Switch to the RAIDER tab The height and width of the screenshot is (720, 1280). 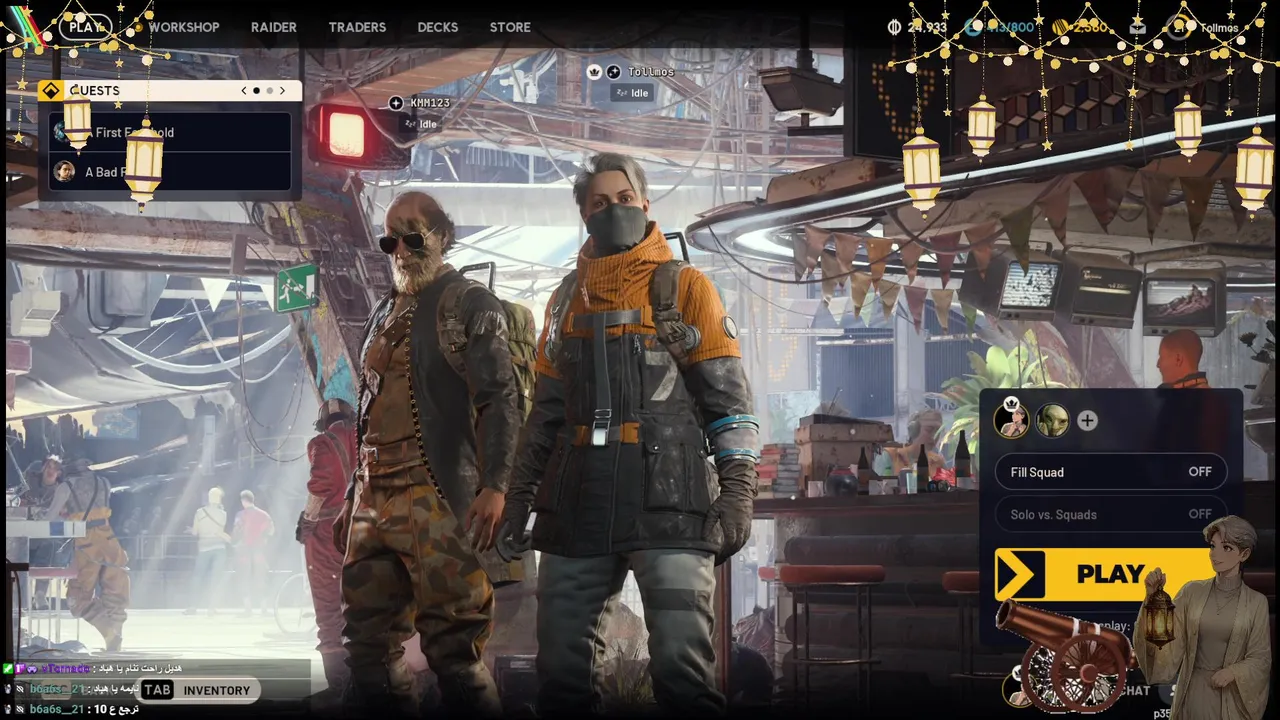coord(274,27)
